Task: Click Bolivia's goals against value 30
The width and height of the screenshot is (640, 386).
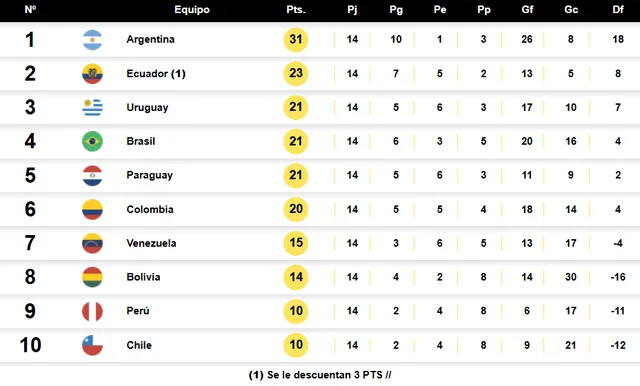Action: coord(571,277)
